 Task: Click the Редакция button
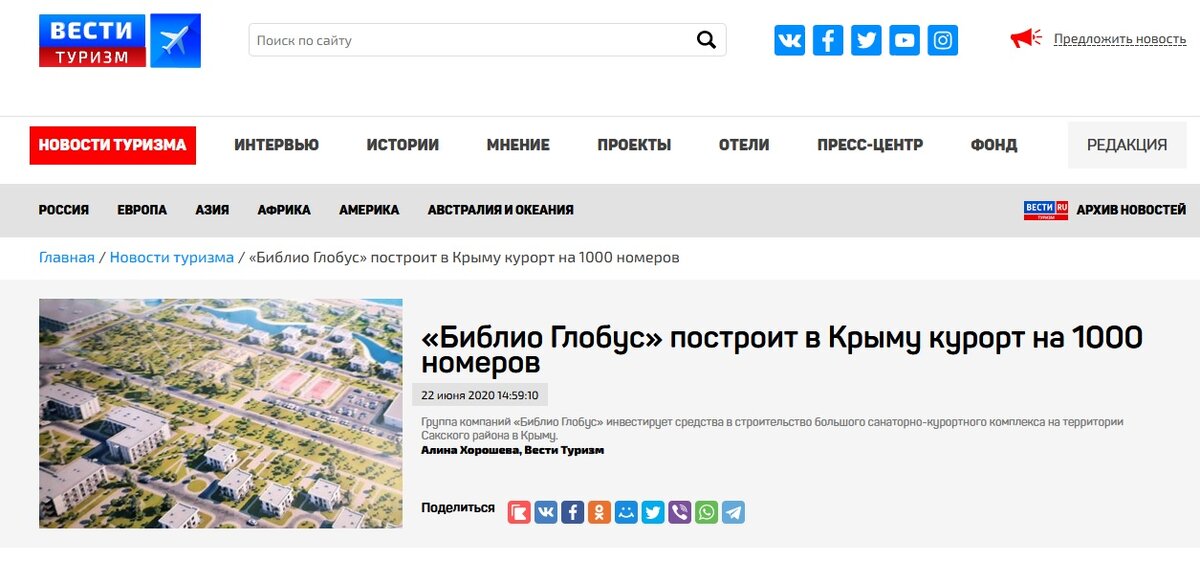pos(1127,145)
